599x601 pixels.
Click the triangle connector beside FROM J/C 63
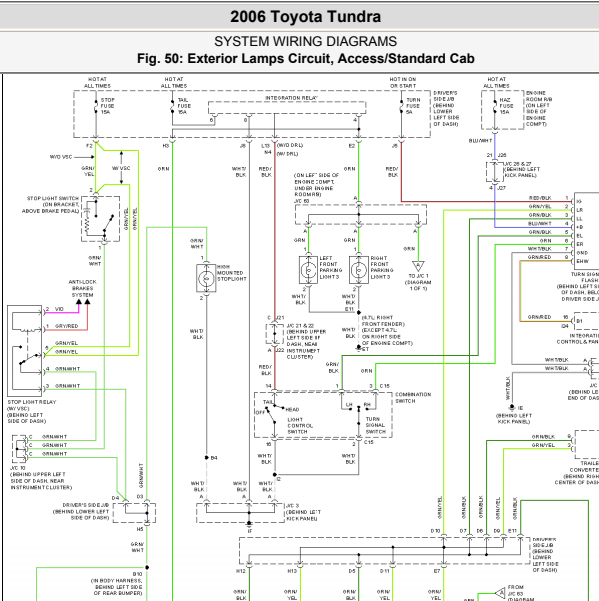[500, 593]
